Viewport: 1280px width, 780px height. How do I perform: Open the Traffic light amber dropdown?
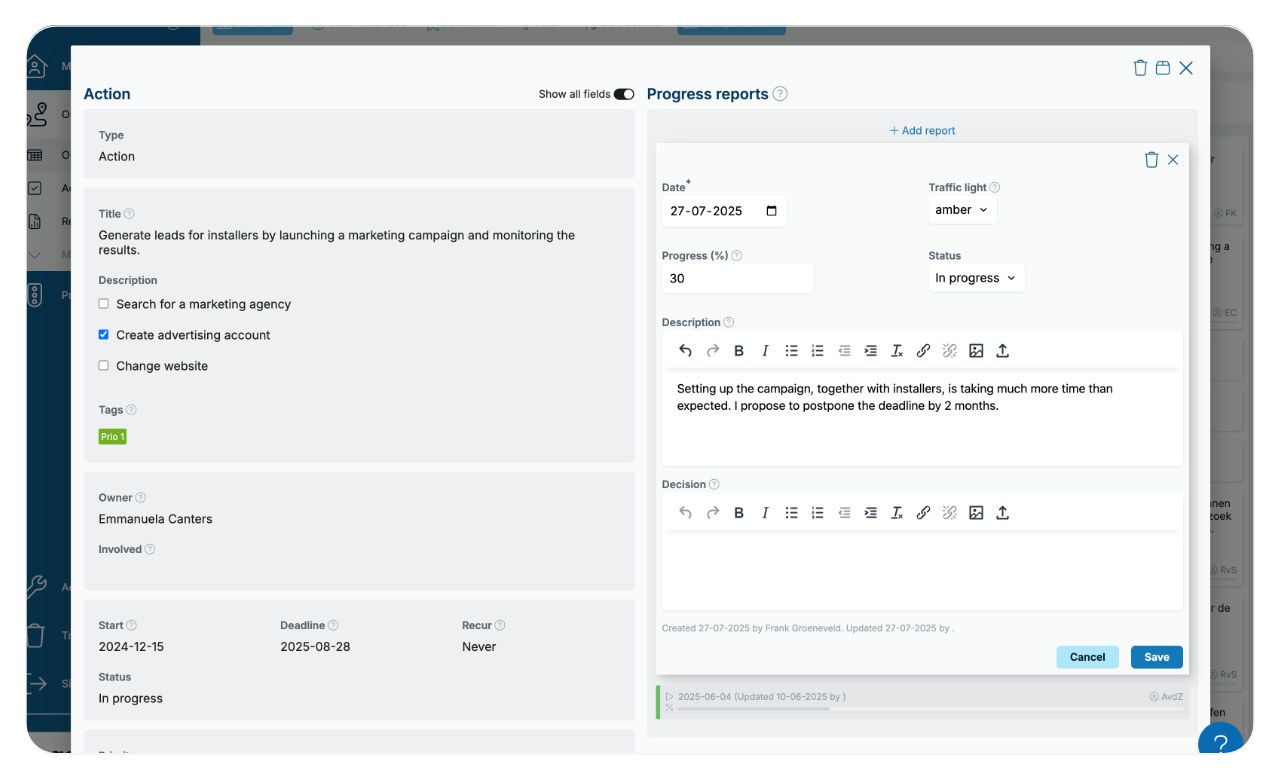click(x=962, y=209)
